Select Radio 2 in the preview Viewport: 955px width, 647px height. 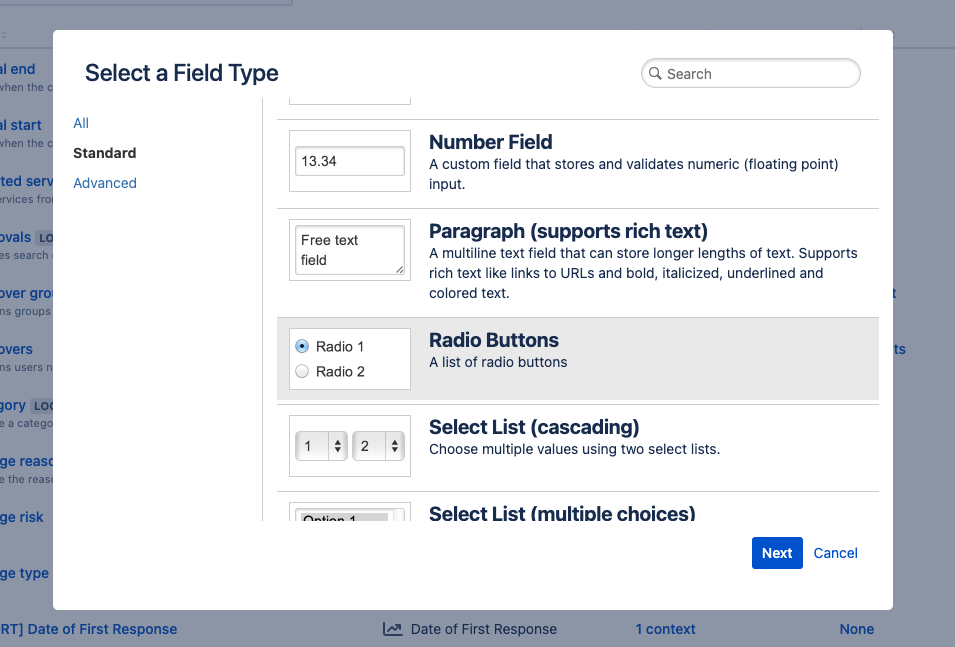coord(302,371)
